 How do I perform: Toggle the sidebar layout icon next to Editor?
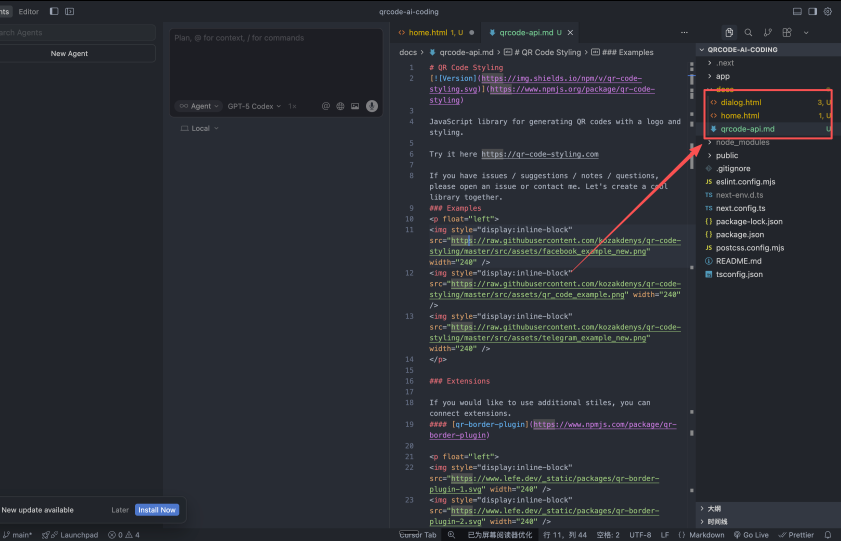(54, 12)
